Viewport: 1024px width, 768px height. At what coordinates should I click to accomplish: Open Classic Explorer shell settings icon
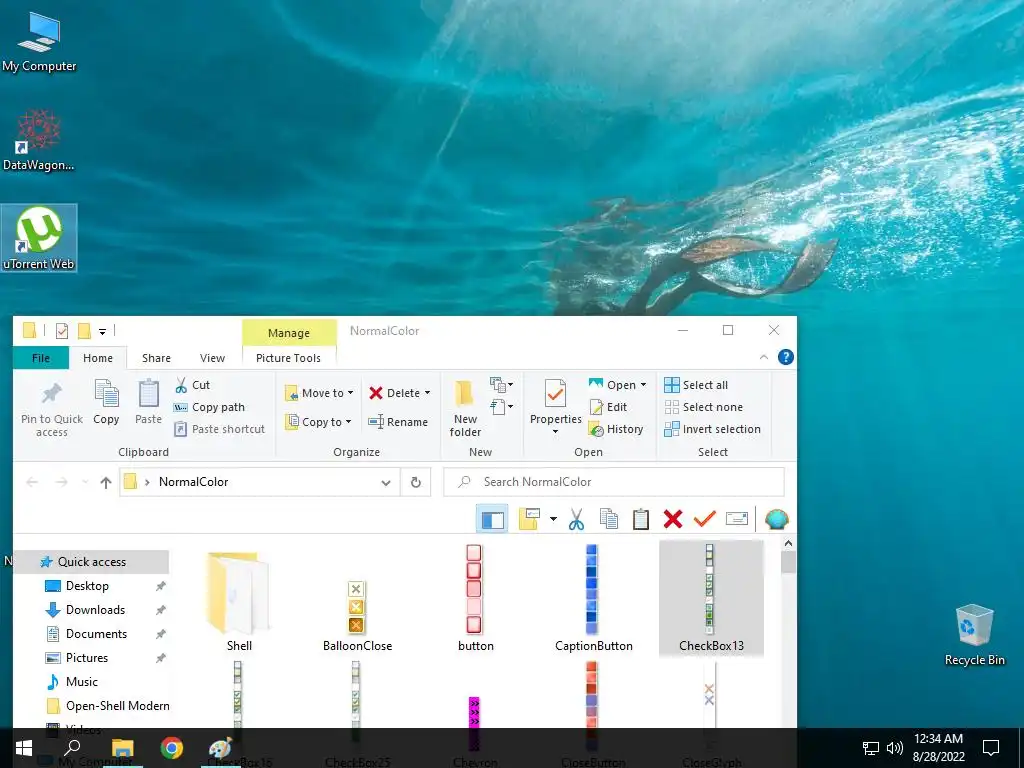[x=776, y=519]
